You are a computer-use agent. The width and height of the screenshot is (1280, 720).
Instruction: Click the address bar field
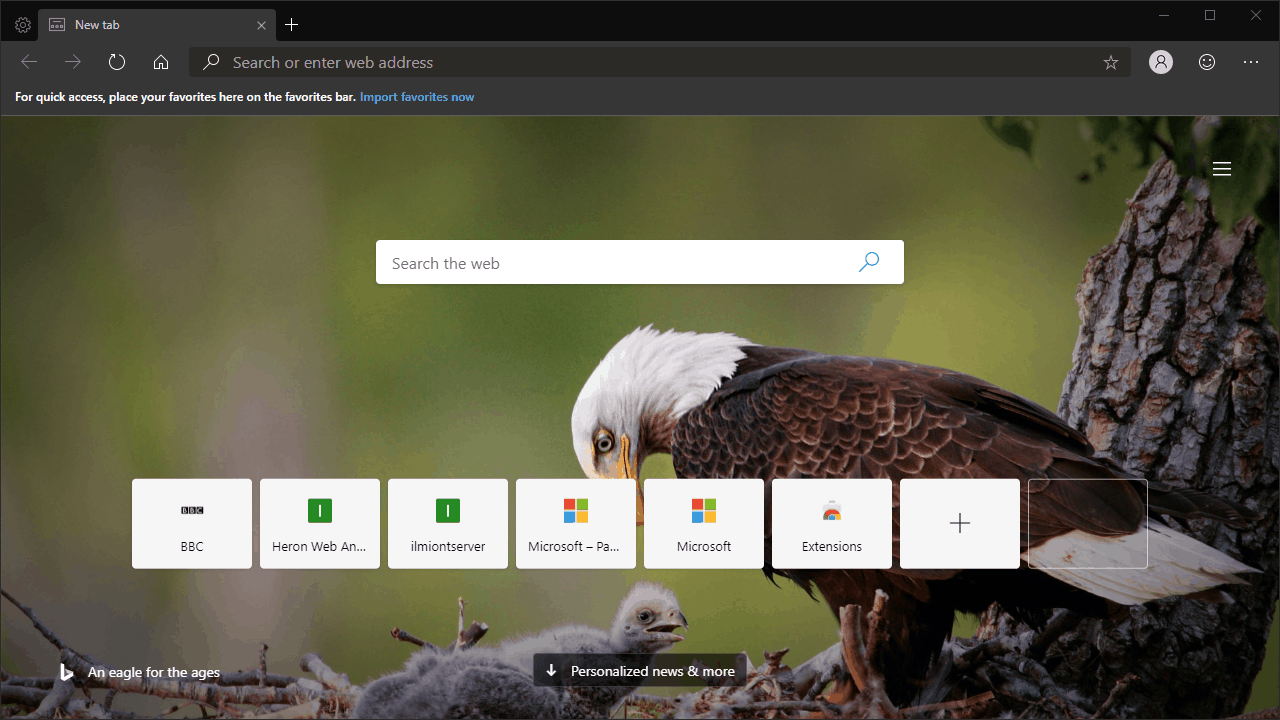click(x=660, y=62)
